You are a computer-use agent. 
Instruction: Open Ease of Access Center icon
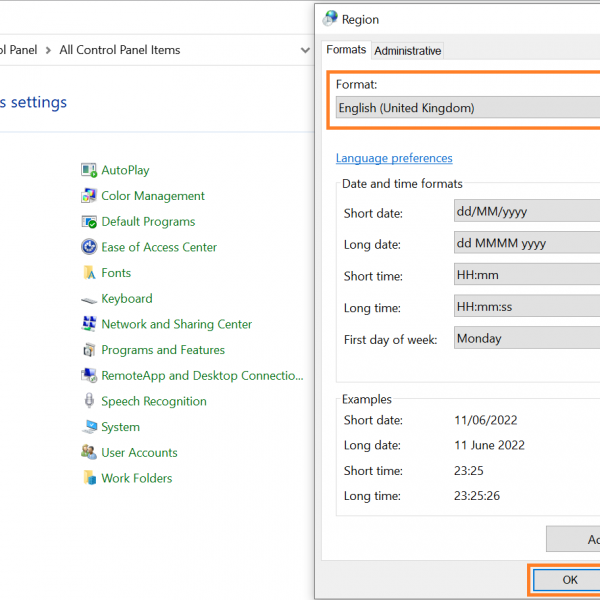coord(89,248)
